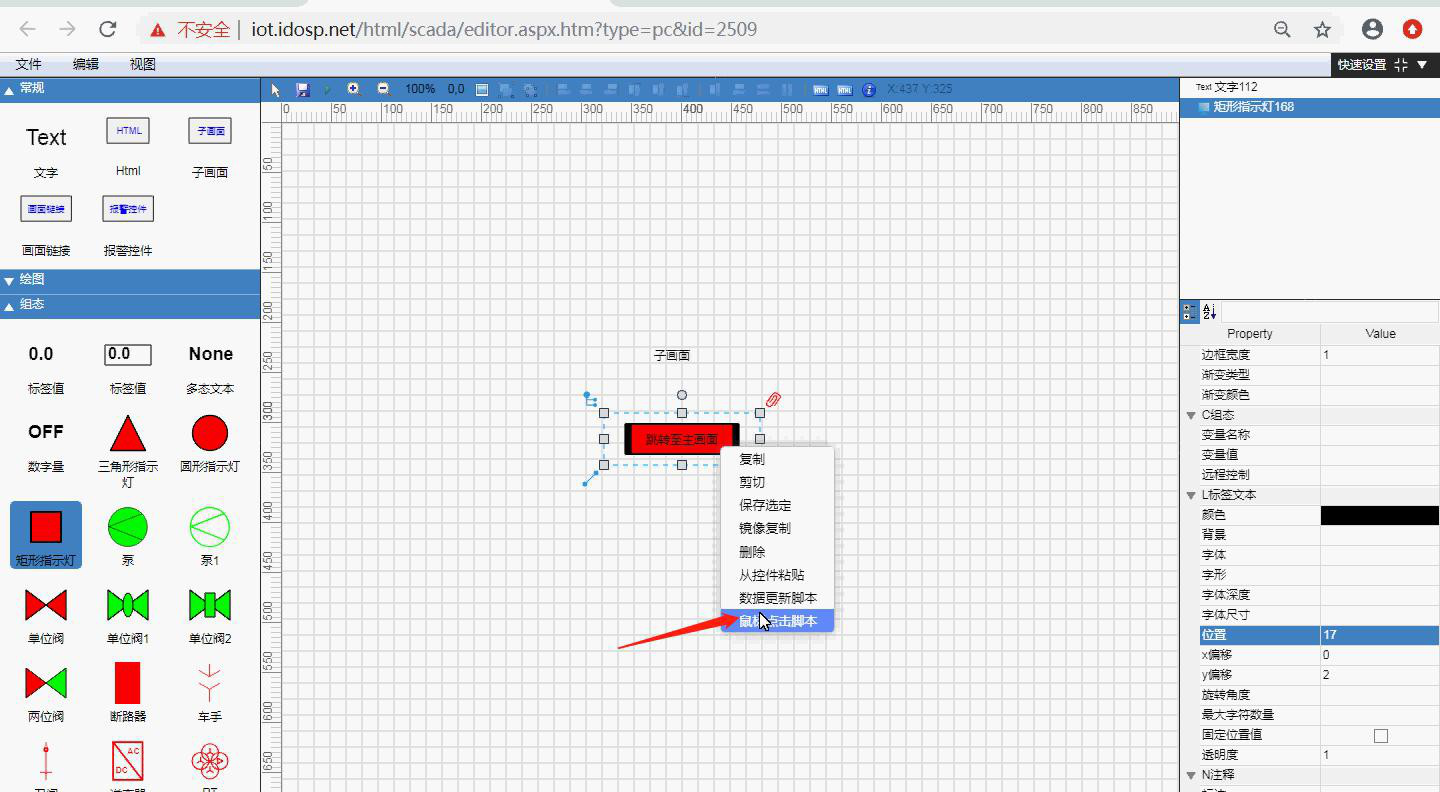Screen dimensions: 1440x792
Task: Click the blue info icon in toolbar
Action: [x=869, y=90]
